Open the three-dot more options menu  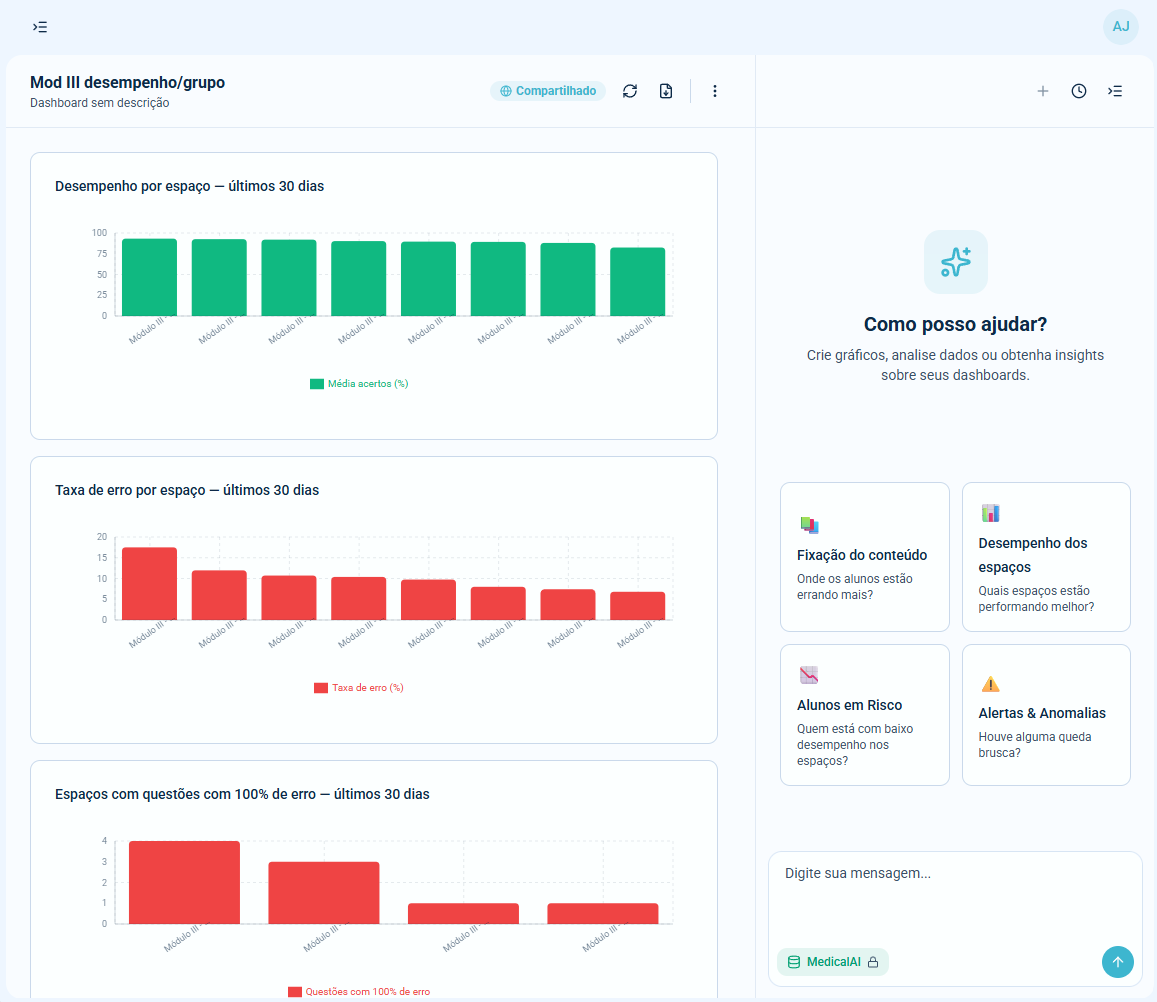[714, 91]
